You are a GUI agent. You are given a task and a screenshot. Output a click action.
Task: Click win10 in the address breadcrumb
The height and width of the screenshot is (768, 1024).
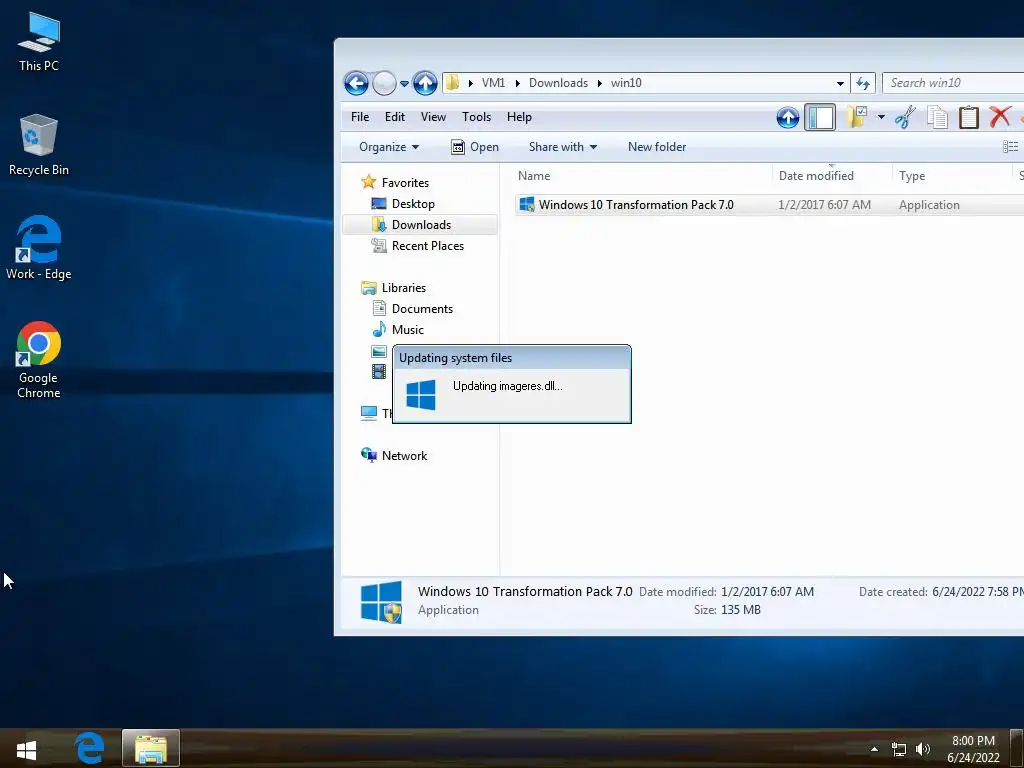click(626, 83)
